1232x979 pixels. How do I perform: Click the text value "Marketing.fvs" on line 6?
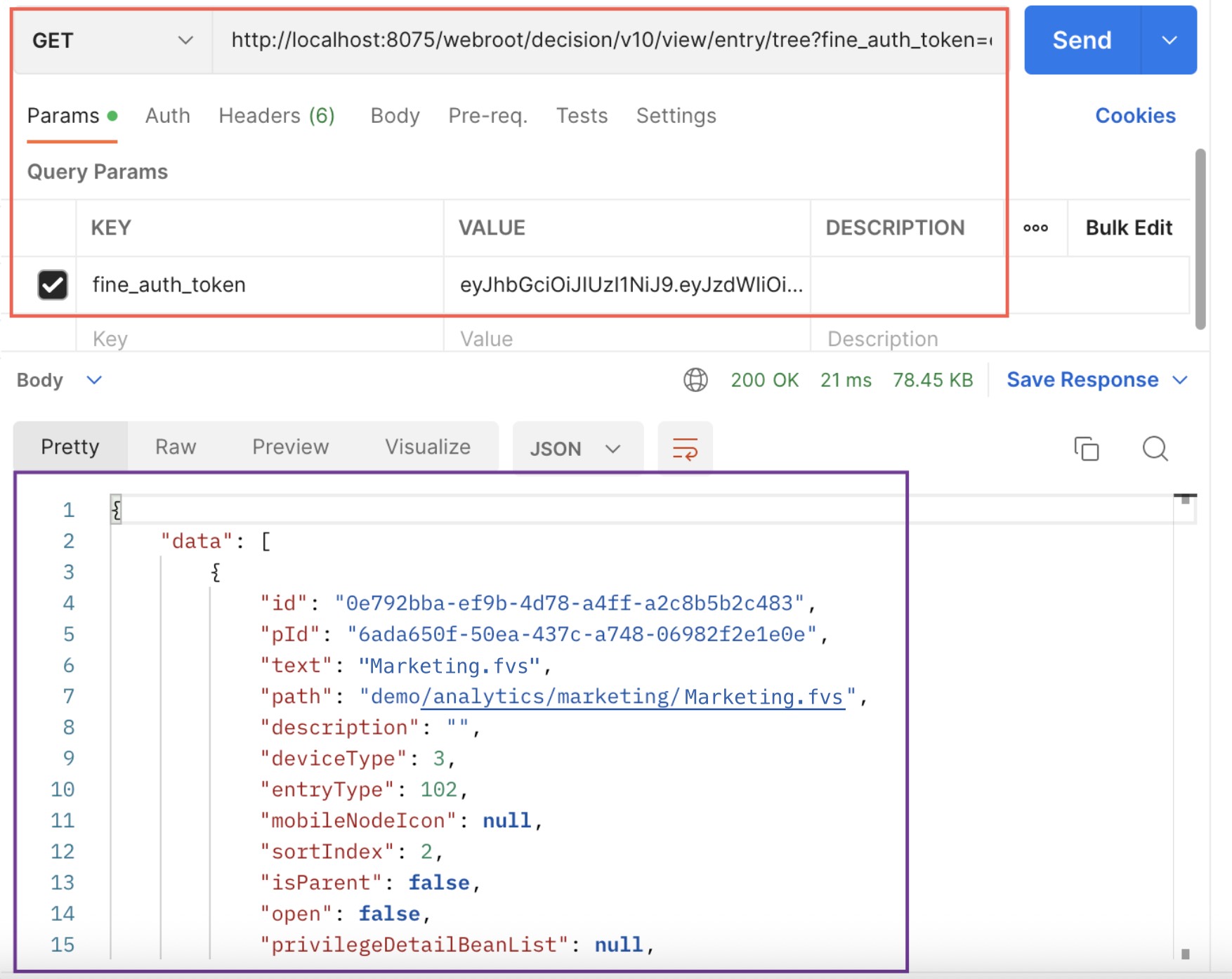tap(450, 666)
